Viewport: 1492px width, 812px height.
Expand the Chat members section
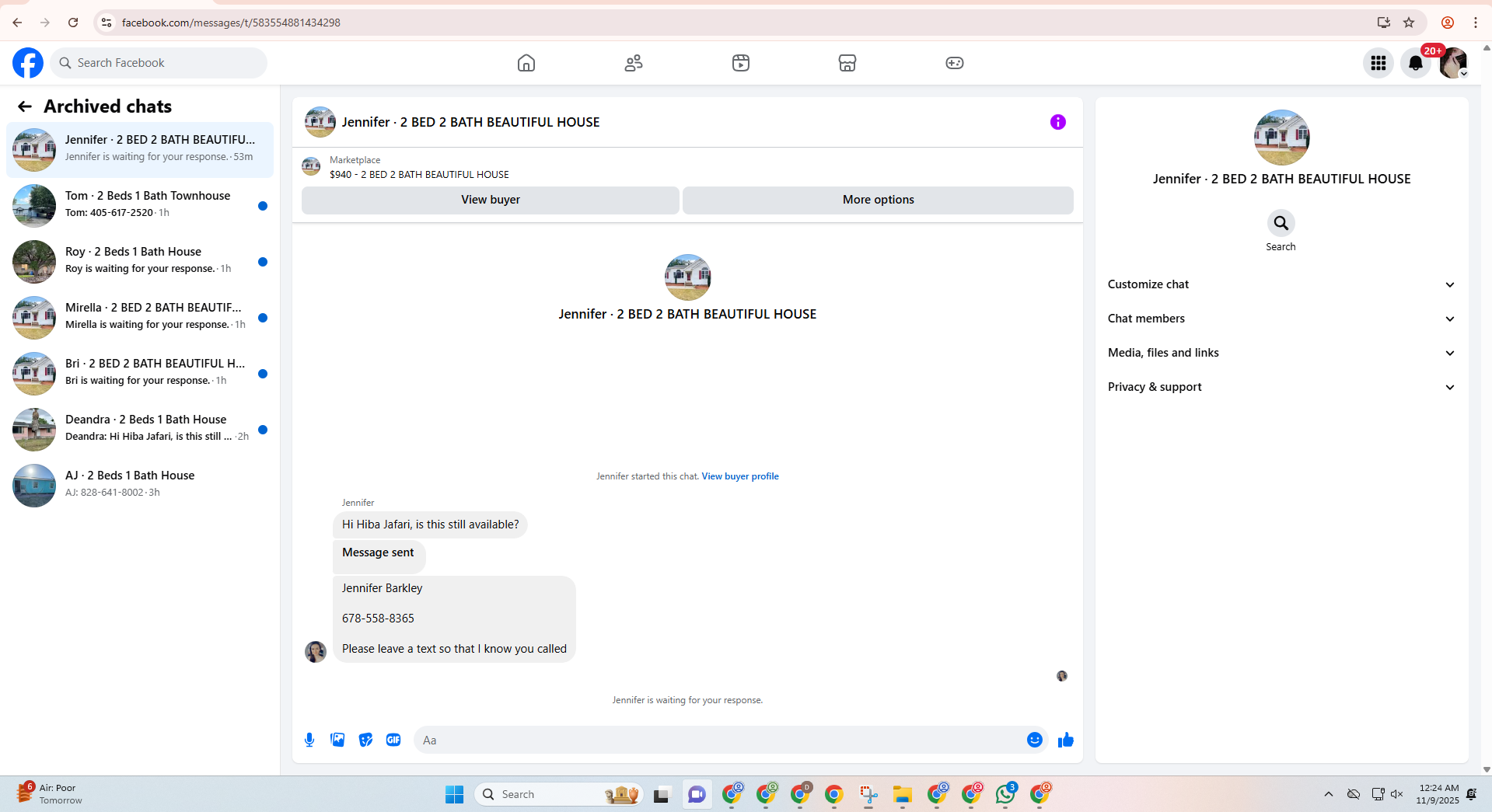click(x=1281, y=319)
